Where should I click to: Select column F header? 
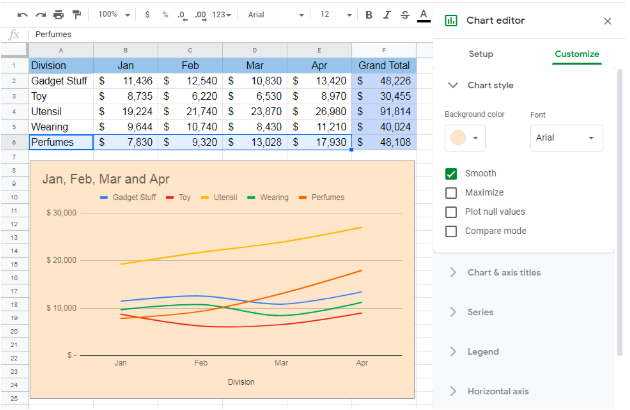click(x=384, y=50)
